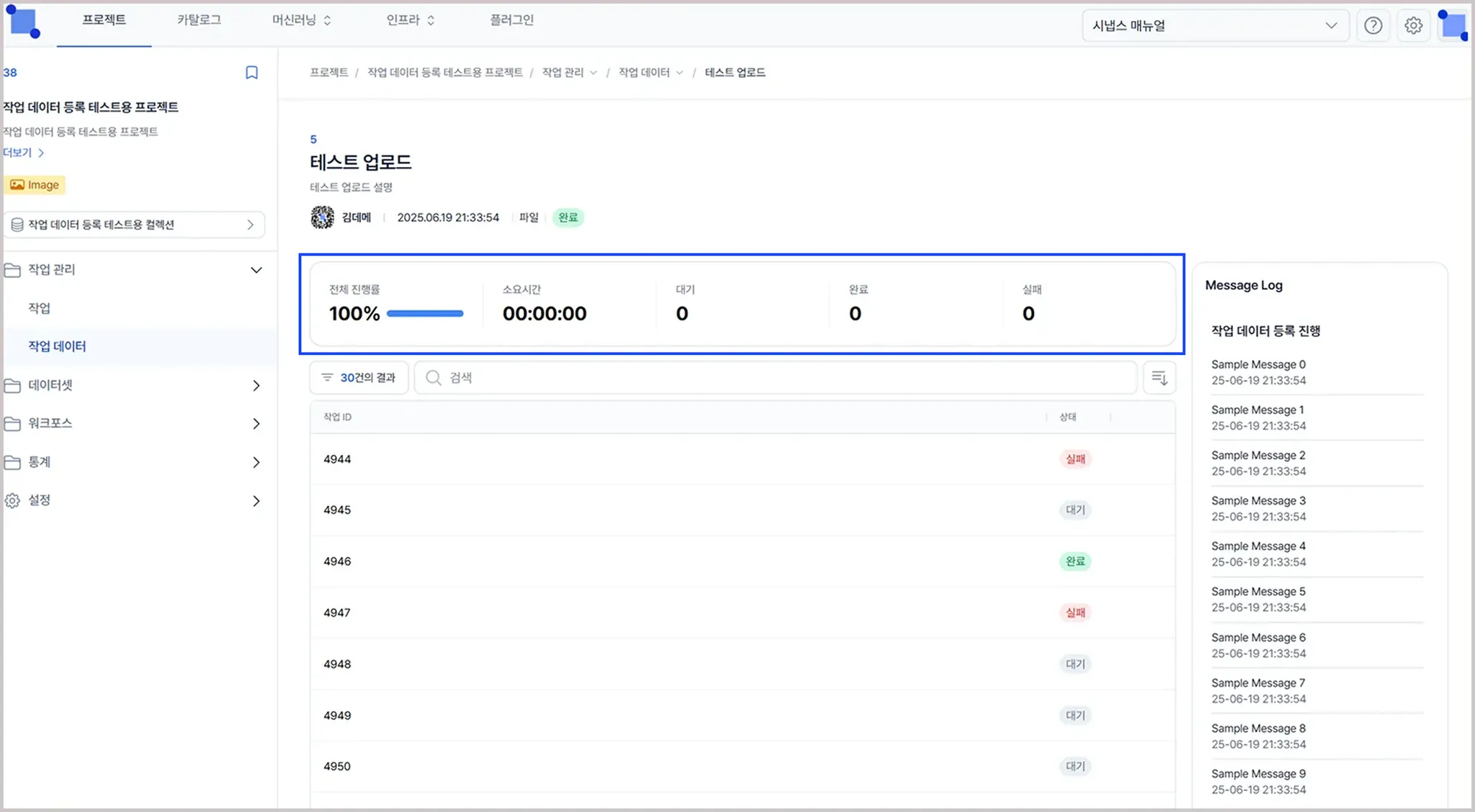Viewport: 1475px width, 812px height.
Task: Select 작업 데이터 in the sidebar
Action: [x=57, y=346]
